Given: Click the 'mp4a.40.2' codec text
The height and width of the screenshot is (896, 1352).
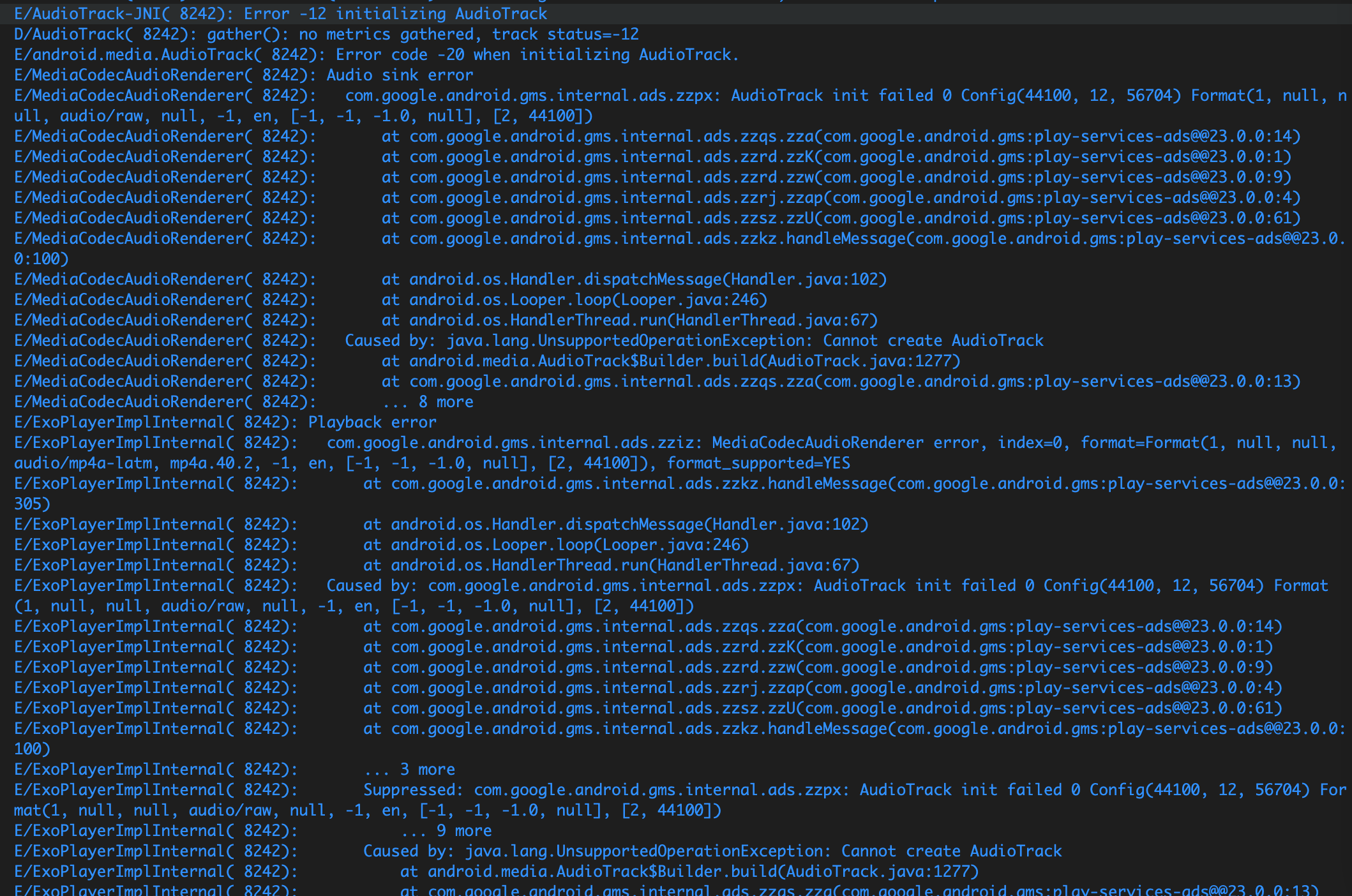Looking at the screenshot, I should point(211,463).
